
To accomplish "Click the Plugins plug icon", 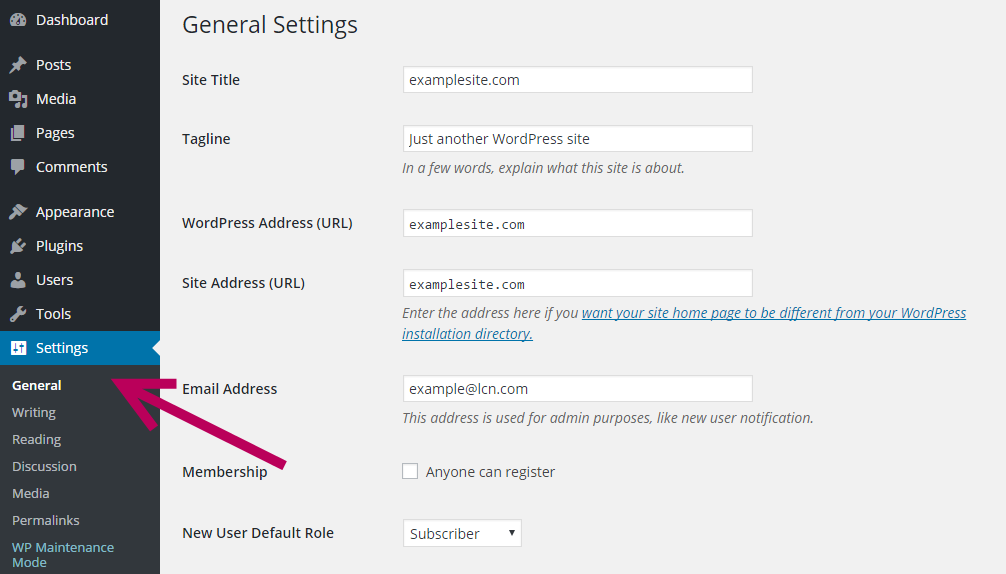I will click(18, 246).
